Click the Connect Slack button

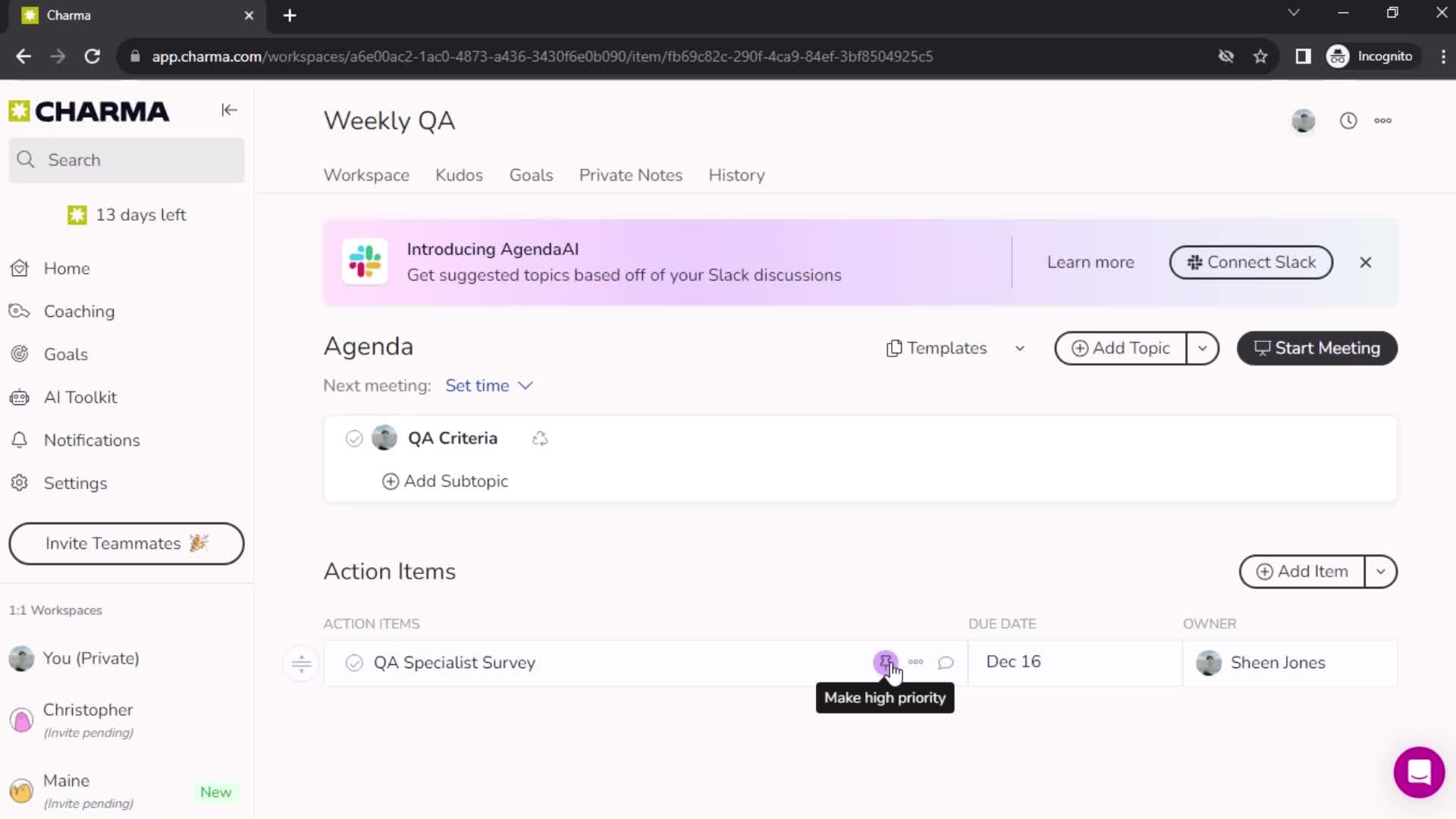(1251, 262)
